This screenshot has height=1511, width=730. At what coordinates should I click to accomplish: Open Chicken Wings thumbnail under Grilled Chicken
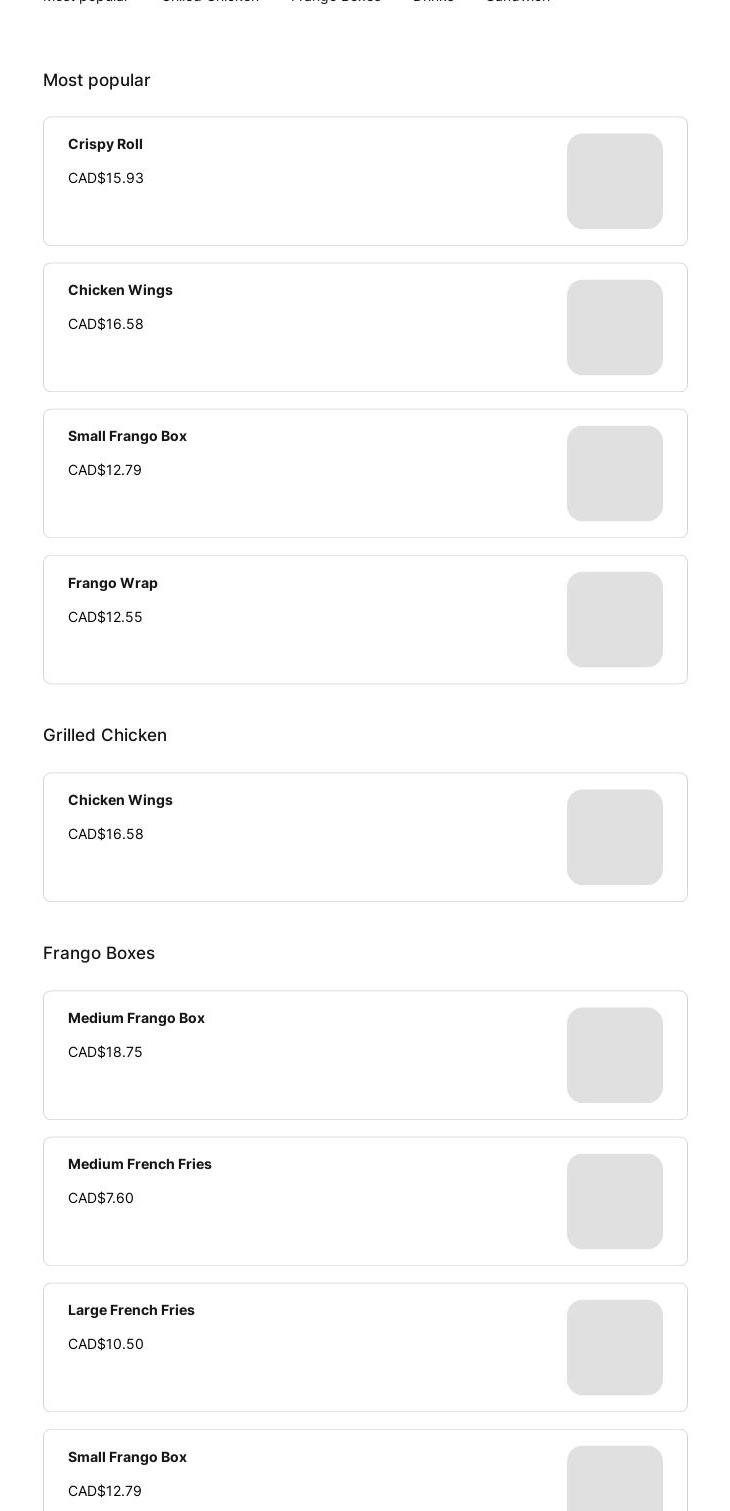(x=614, y=837)
